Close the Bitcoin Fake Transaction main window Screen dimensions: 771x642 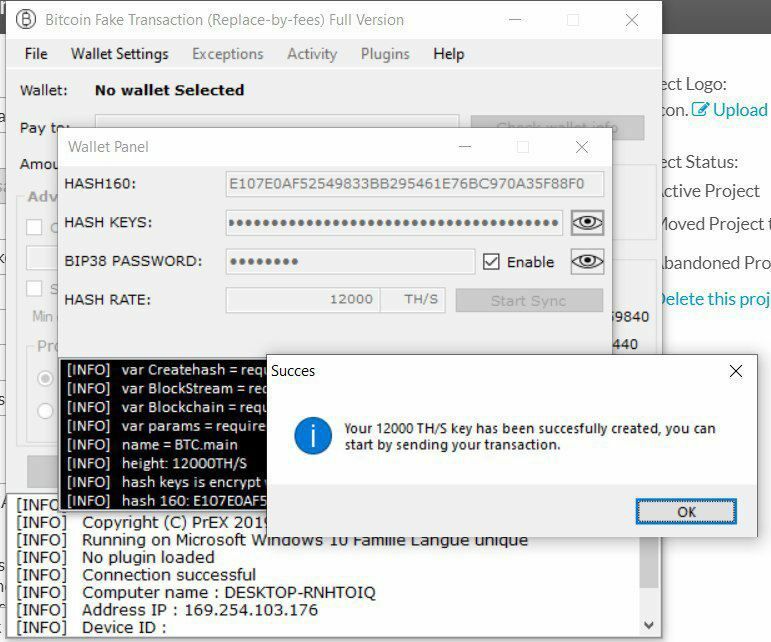(631, 20)
